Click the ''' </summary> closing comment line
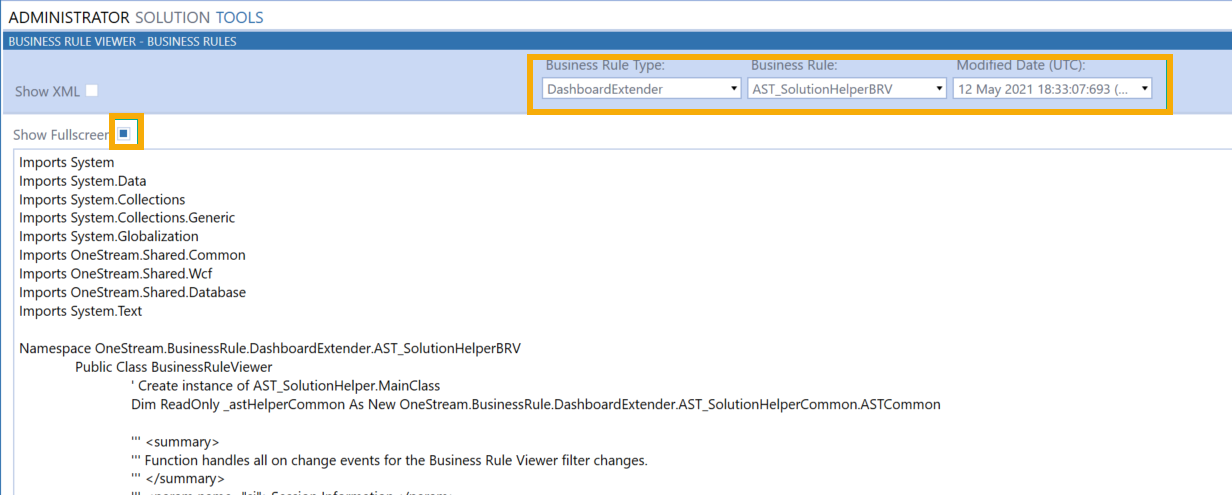This screenshot has height=495, width=1232. [x=178, y=479]
